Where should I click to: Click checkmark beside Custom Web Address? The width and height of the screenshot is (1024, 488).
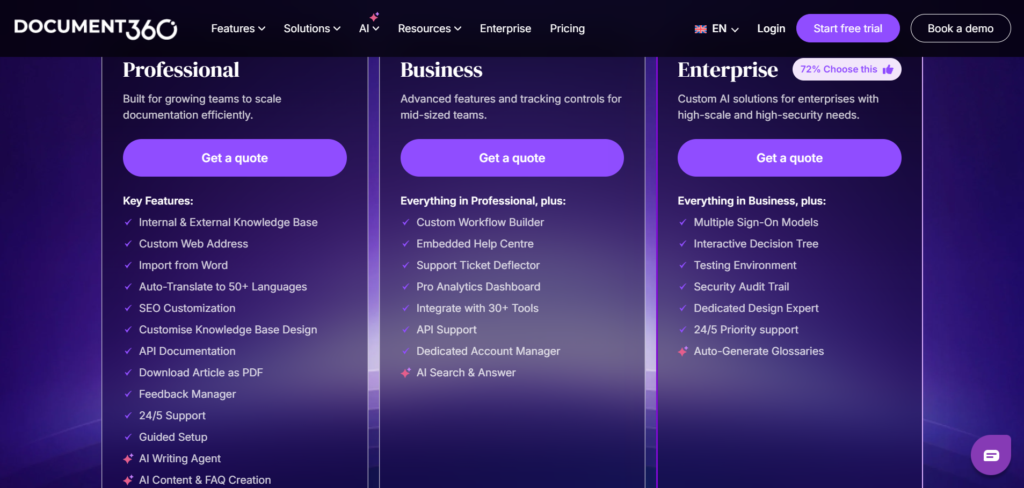[x=128, y=244]
